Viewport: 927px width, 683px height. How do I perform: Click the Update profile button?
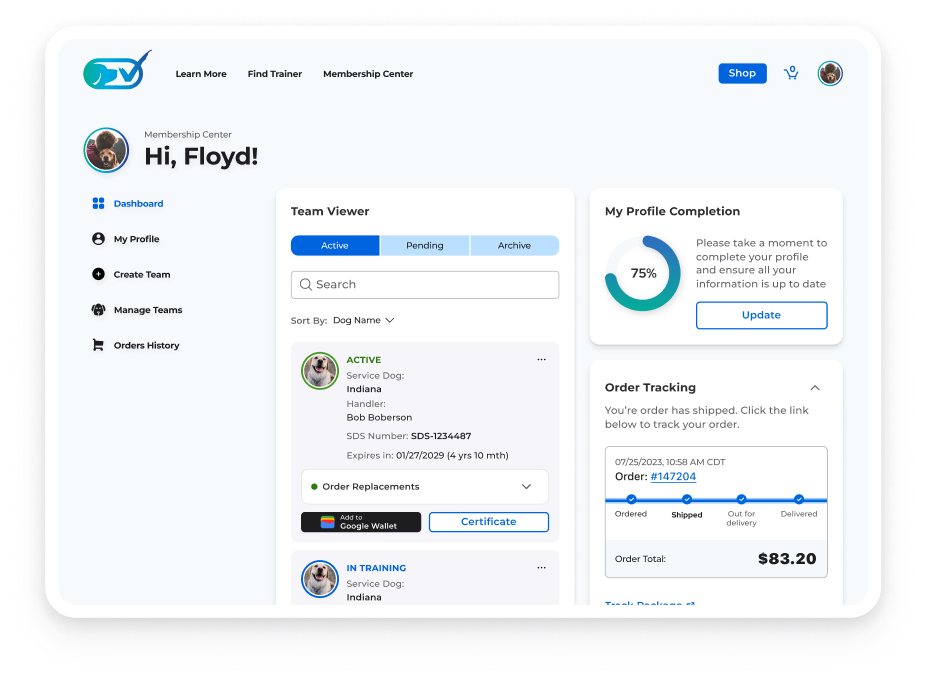761,315
